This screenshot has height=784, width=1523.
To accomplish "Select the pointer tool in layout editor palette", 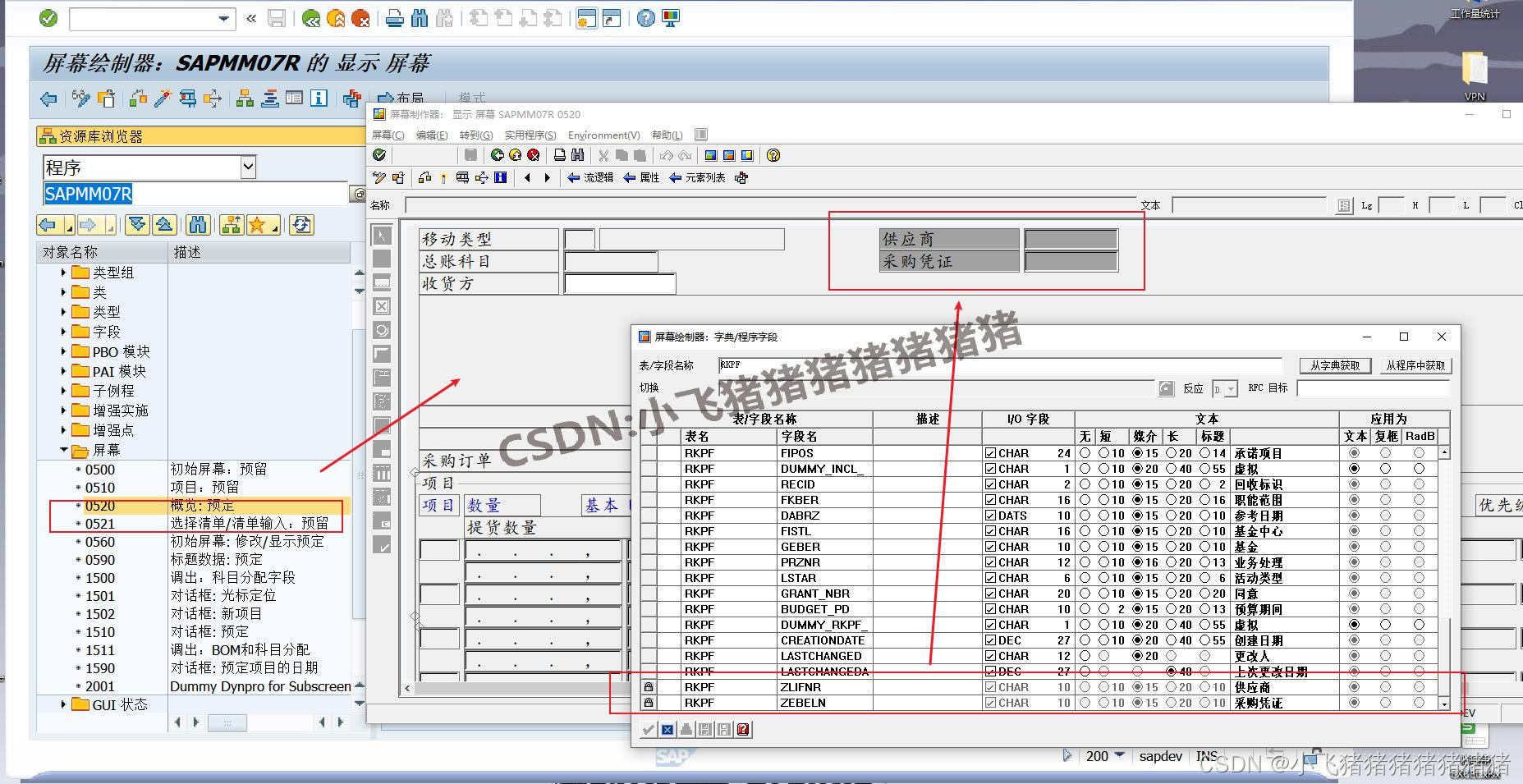I will (382, 235).
